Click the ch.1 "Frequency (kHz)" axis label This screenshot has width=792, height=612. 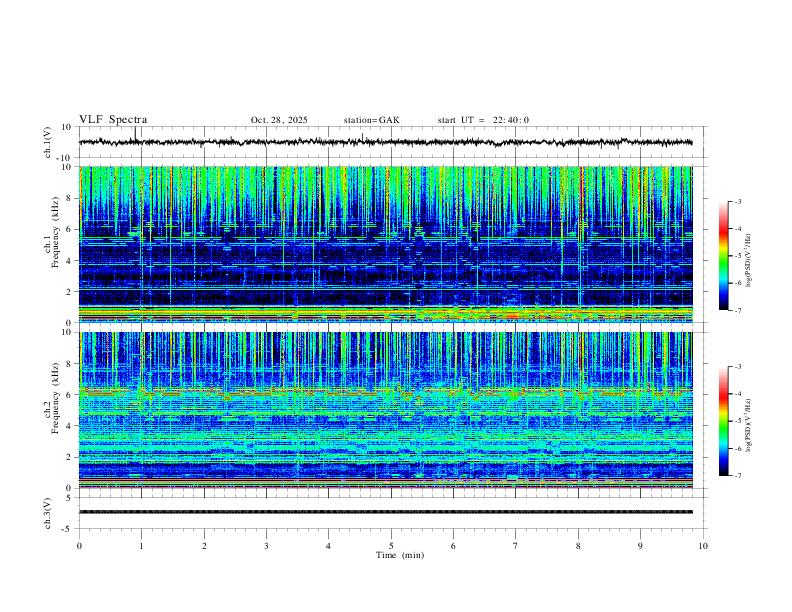pos(56,232)
